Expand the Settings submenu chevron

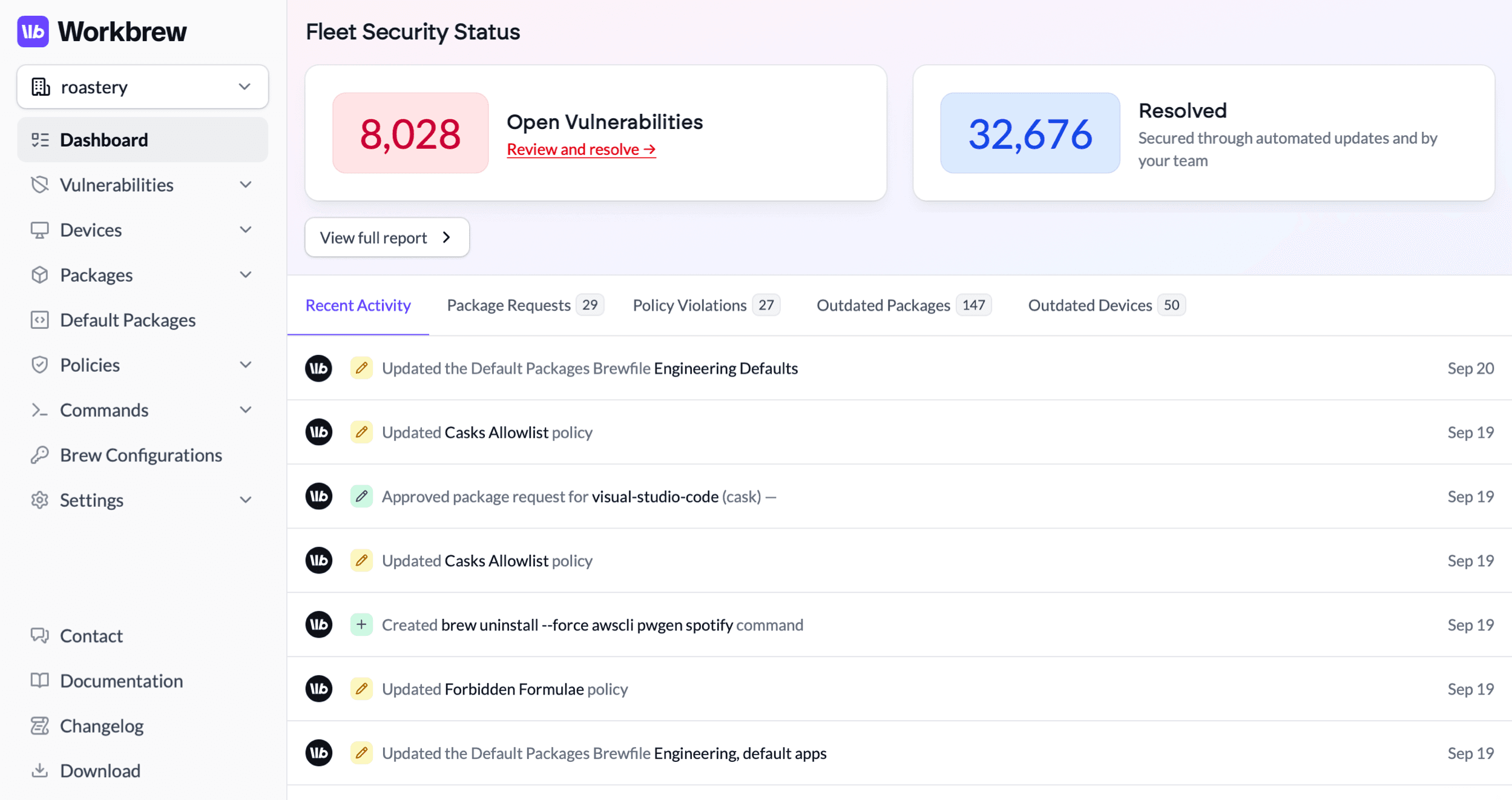[245, 500]
